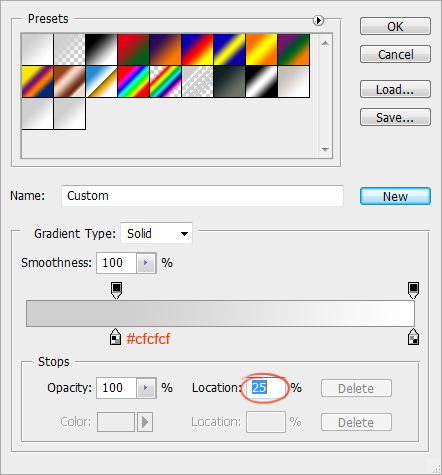
Task: Open the Opacity slider arrow
Action: (146, 388)
